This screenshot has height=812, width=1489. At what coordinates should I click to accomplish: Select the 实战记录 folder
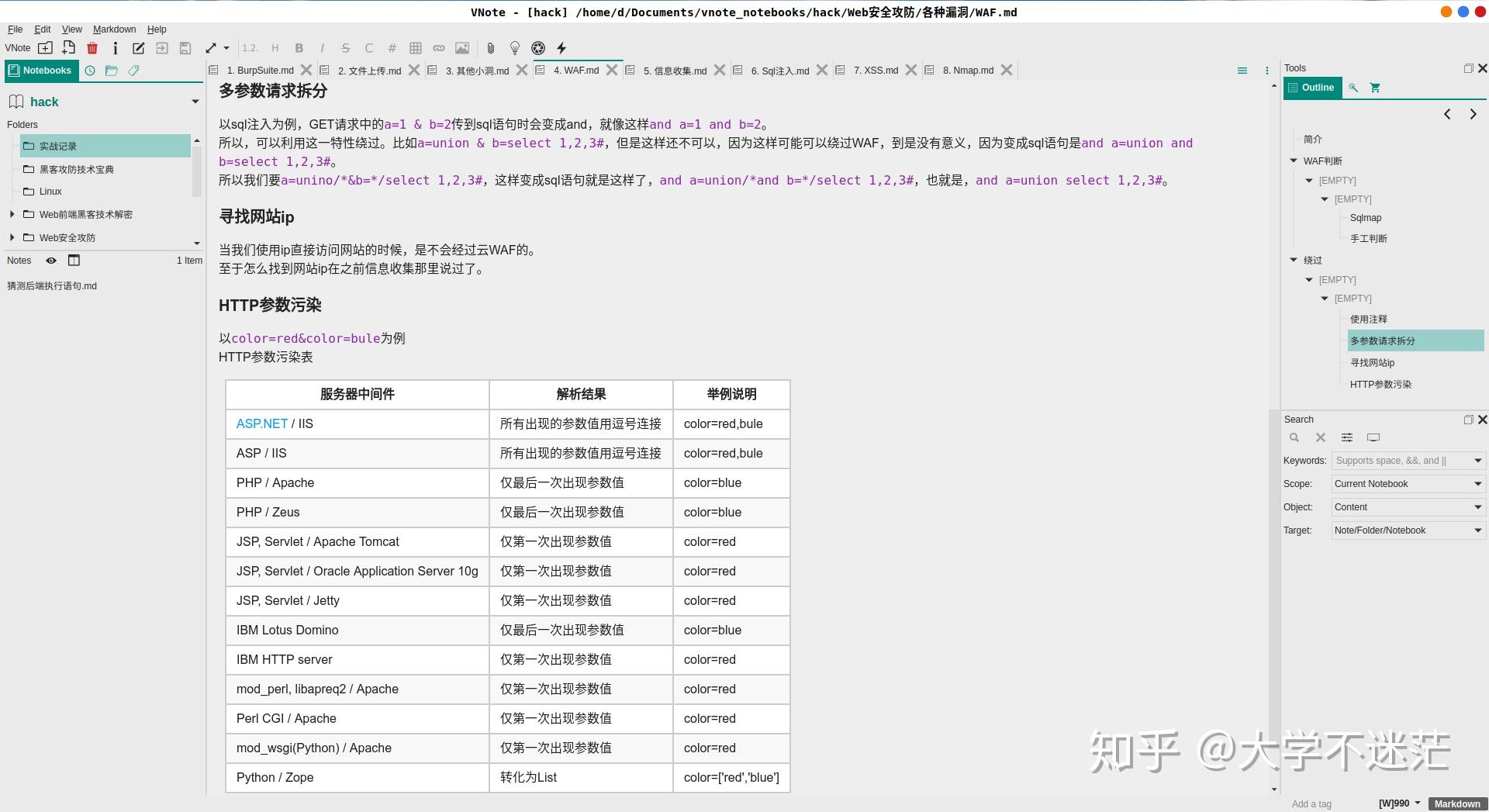(x=105, y=146)
